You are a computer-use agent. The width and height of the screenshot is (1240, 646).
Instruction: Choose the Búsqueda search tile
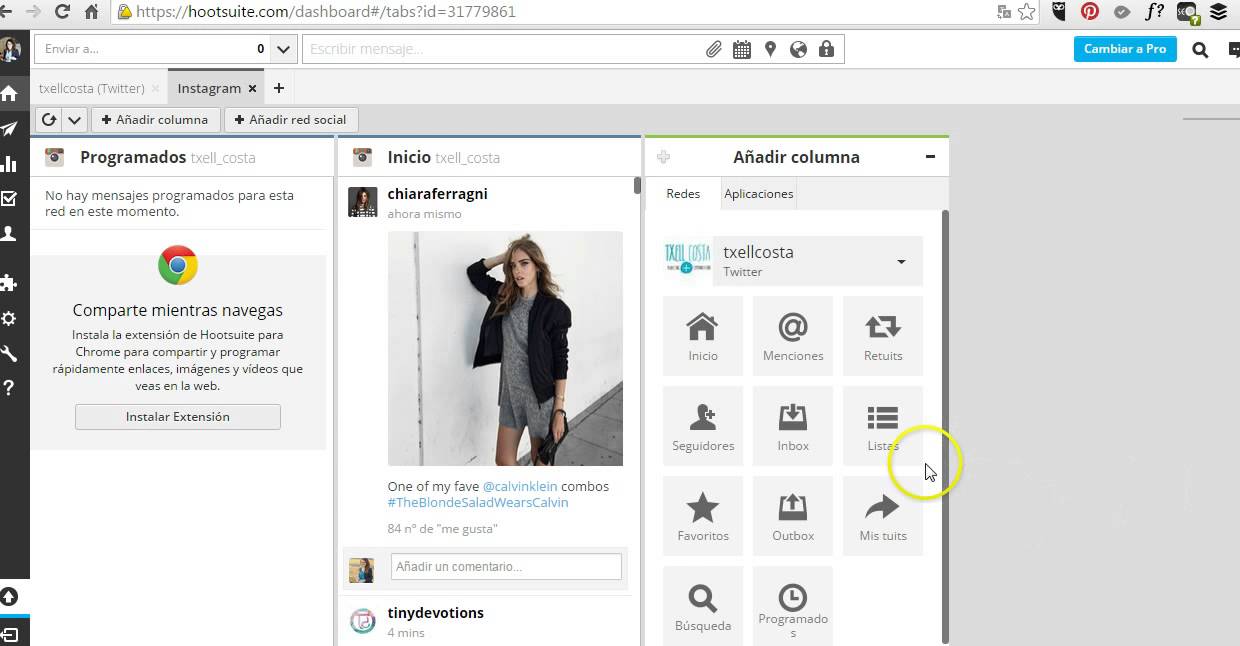coord(702,606)
